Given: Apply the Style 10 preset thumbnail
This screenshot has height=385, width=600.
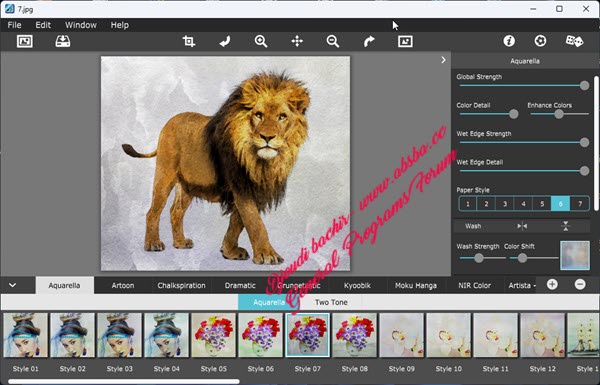Looking at the screenshot, I should 448,335.
